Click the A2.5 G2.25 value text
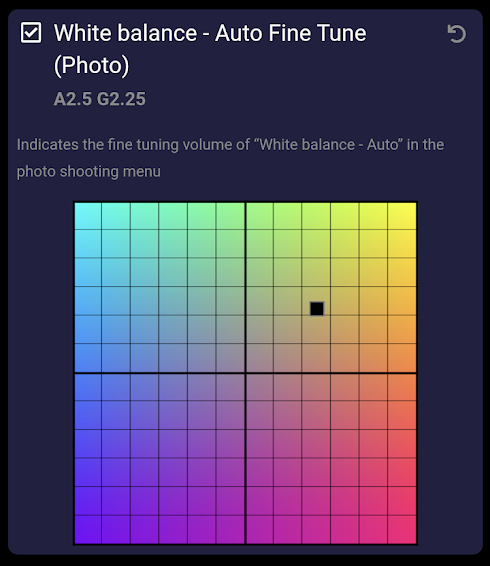The image size is (490, 566). [100, 99]
